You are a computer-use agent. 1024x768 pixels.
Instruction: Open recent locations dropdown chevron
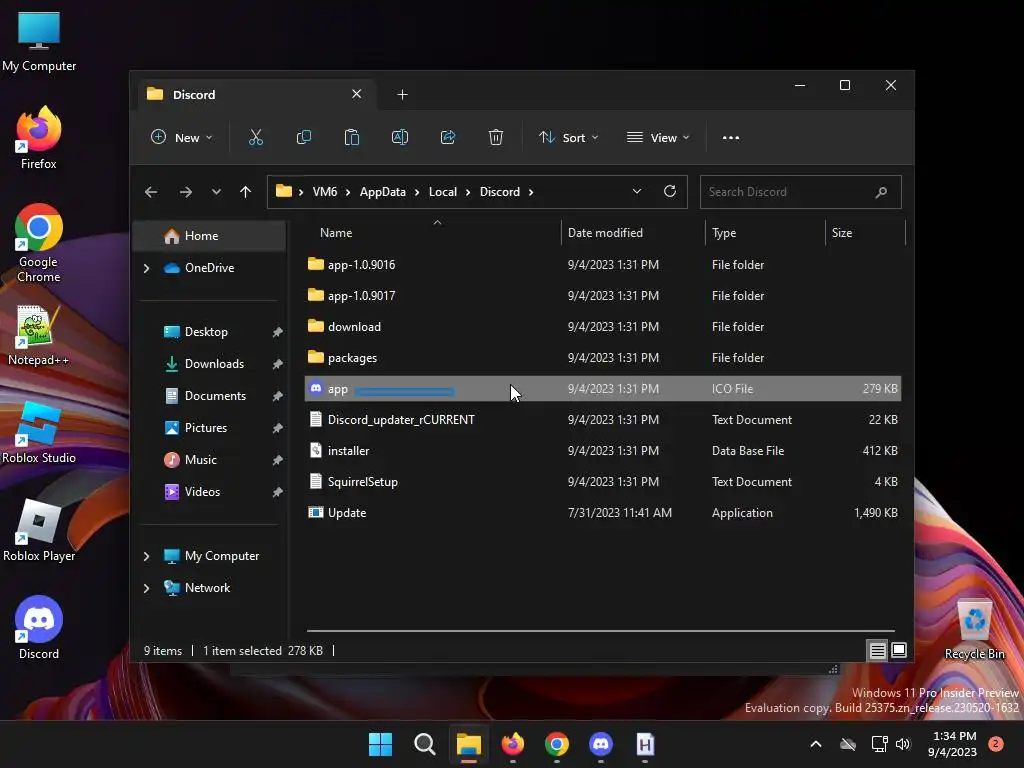[216, 192]
